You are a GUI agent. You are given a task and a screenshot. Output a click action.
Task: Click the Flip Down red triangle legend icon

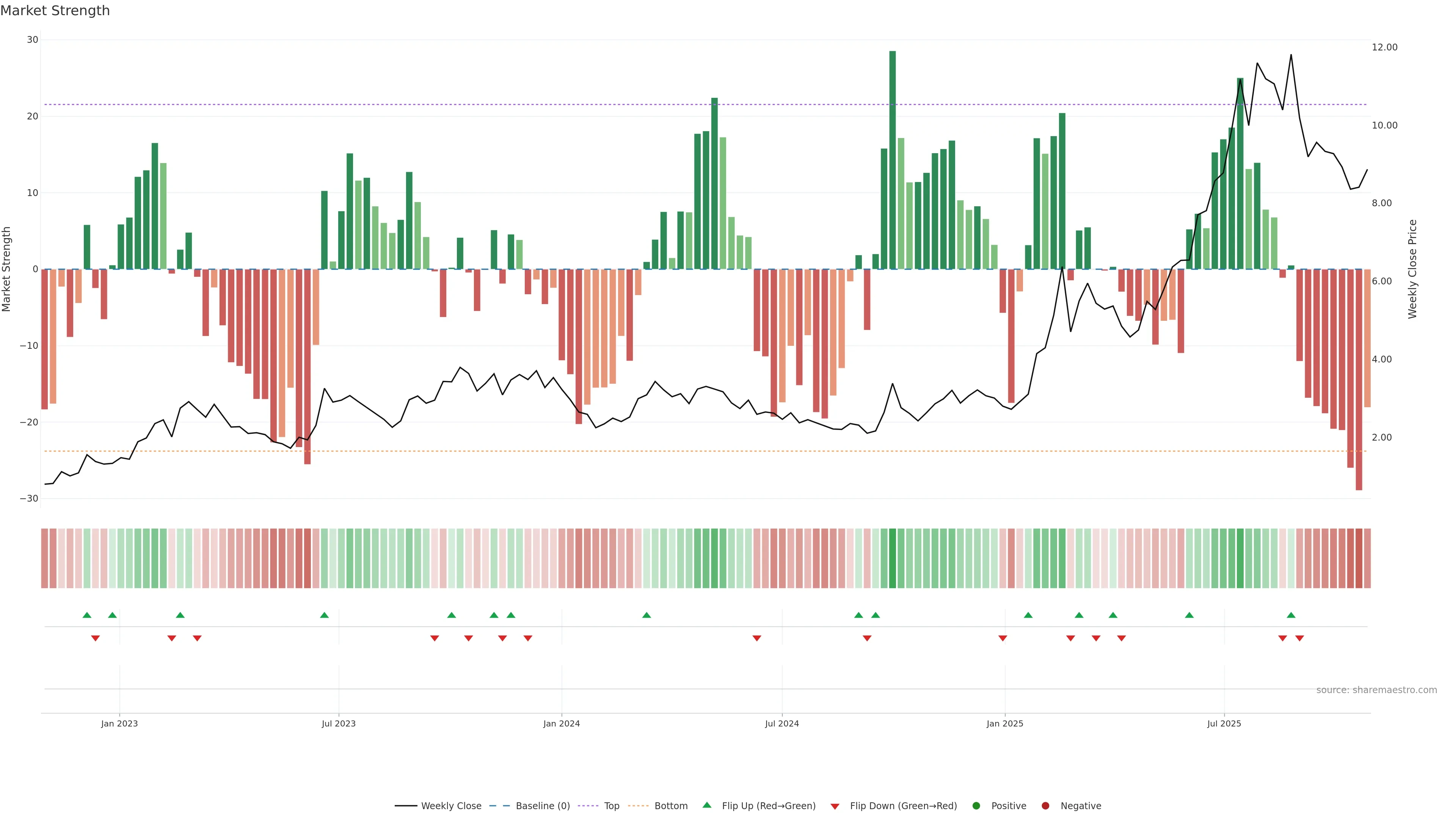(835, 806)
